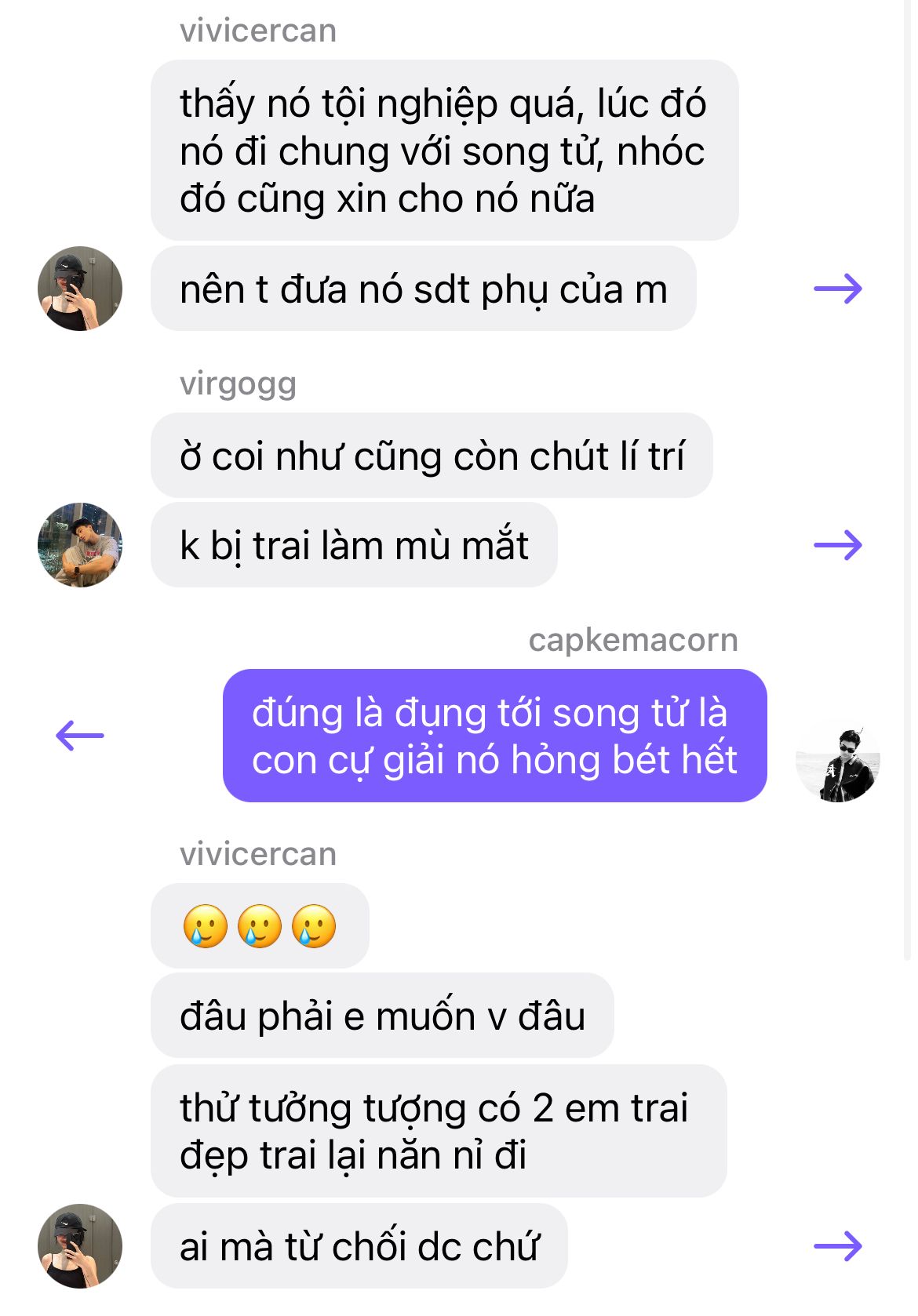Image resolution: width=918 pixels, height=1316 pixels.
Task: Click reply arrow beside 'ai mà từ chối dc chứ'
Action: pyautogui.click(x=838, y=1246)
